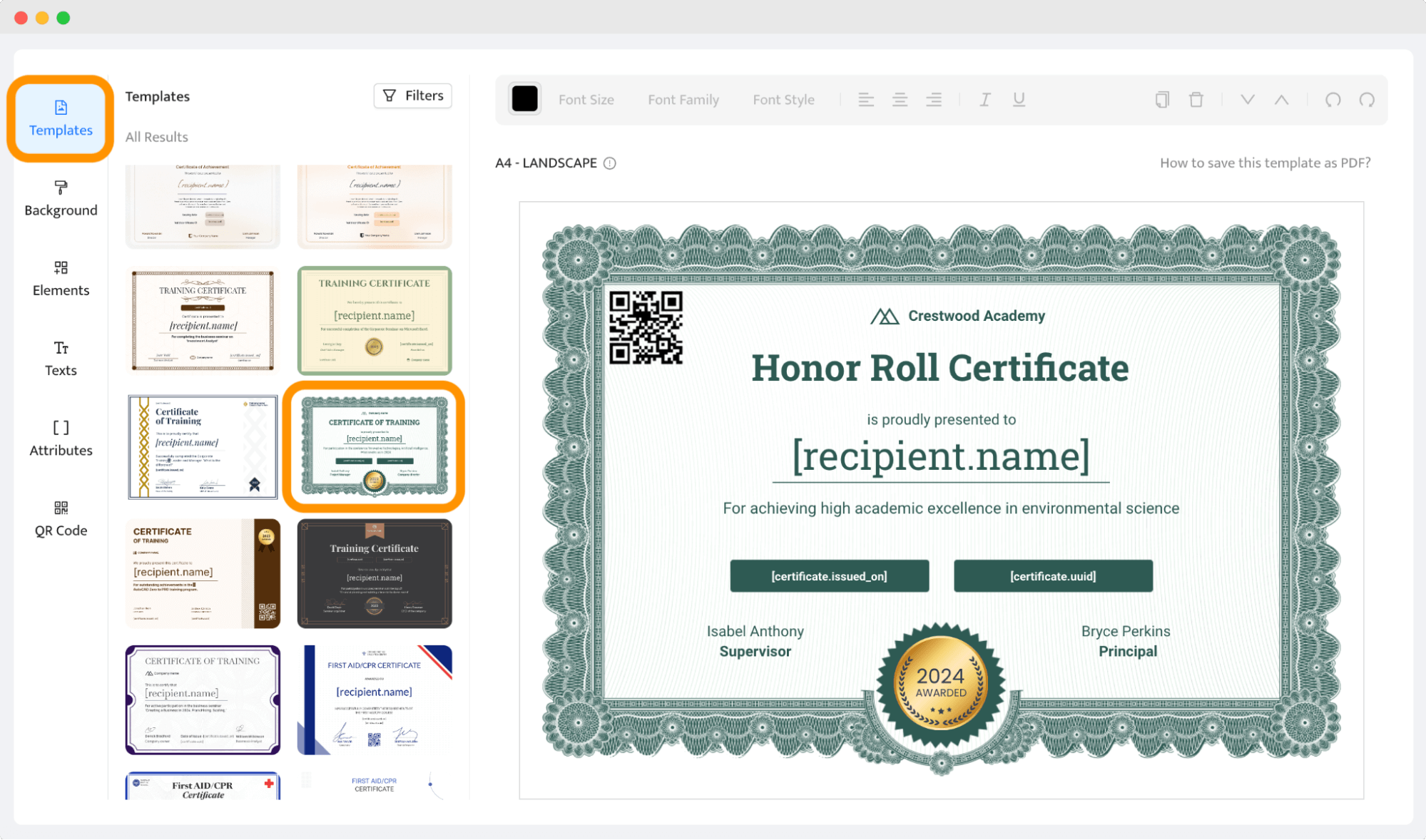1426x840 pixels.
Task: Select the academic excellence description text
Action: click(x=951, y=508)
